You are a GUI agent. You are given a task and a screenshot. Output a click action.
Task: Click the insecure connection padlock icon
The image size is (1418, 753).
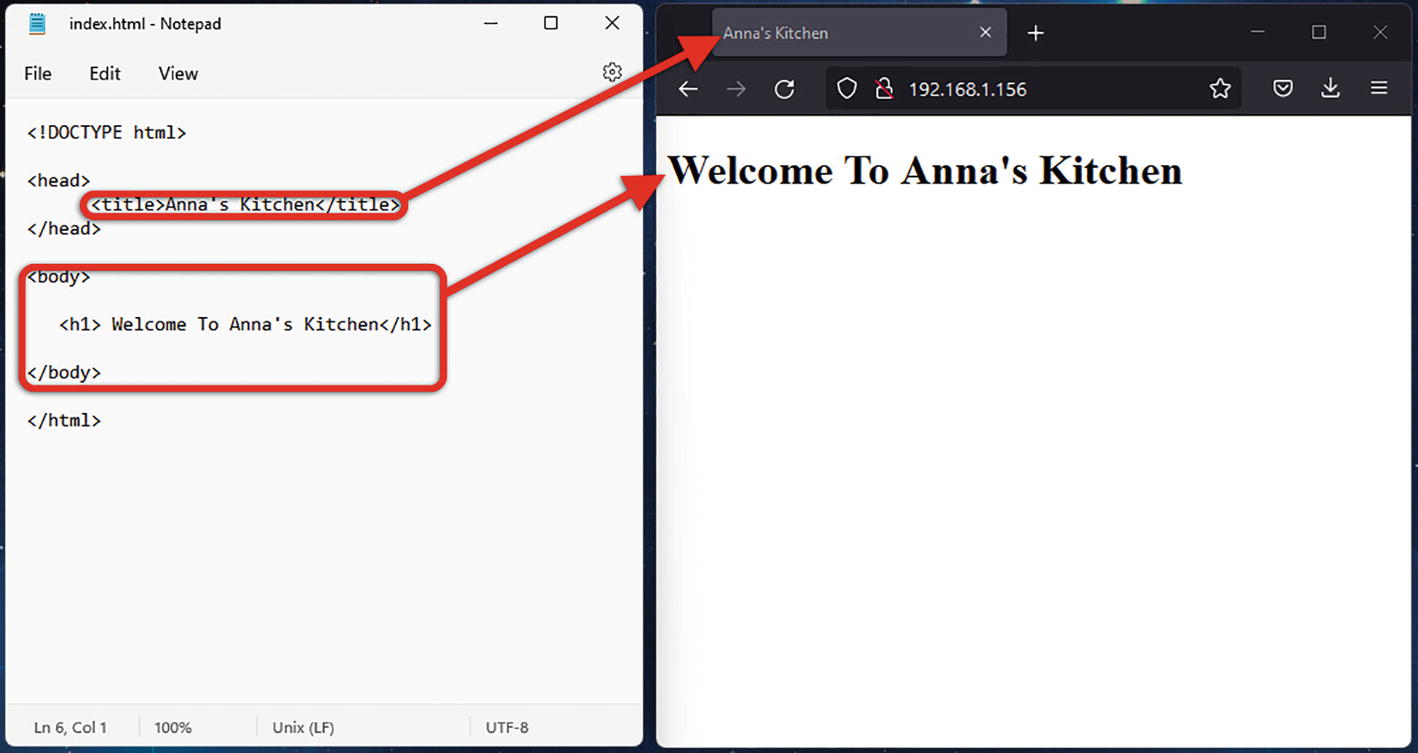click(883, 89)
